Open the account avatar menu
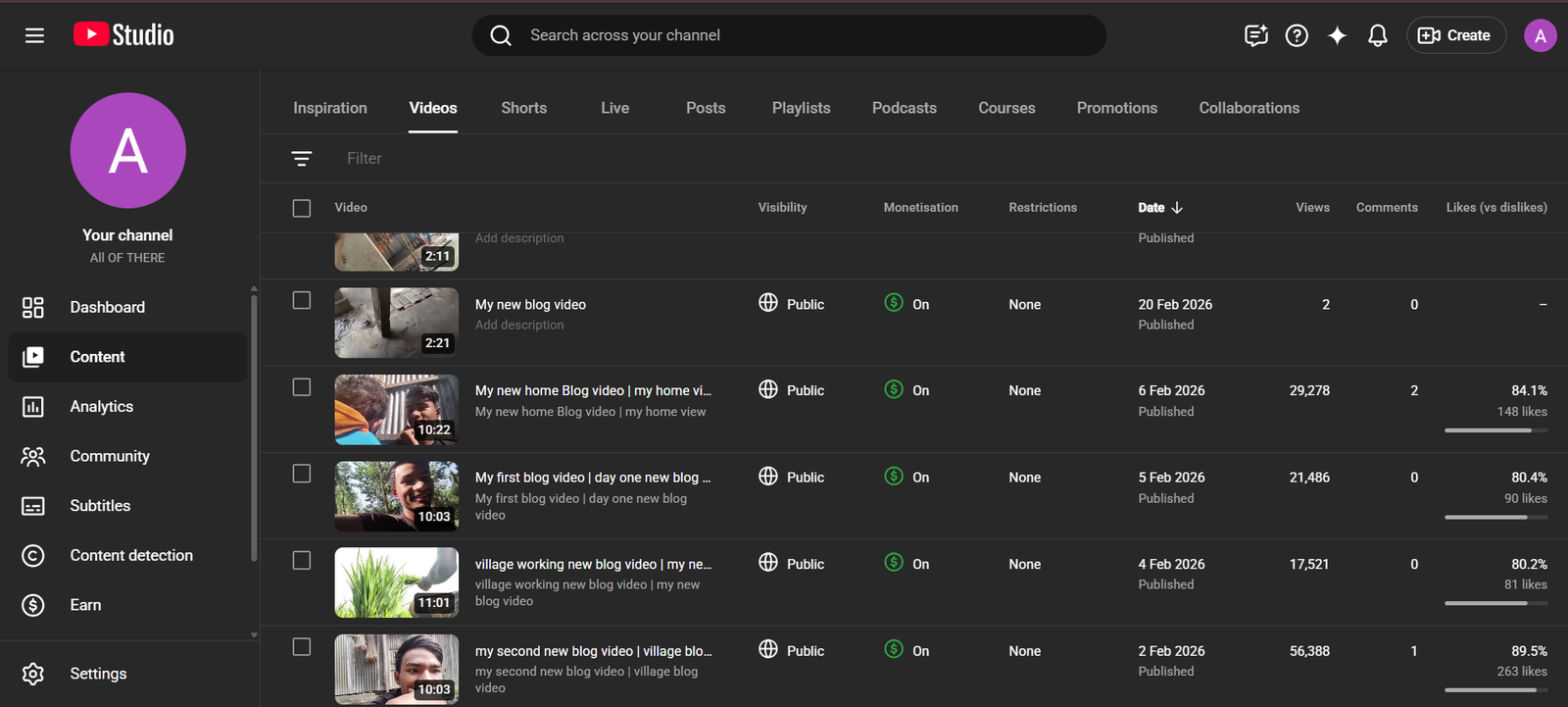Viewport: 1568px width, 707px height. (x=1540, y=35)
